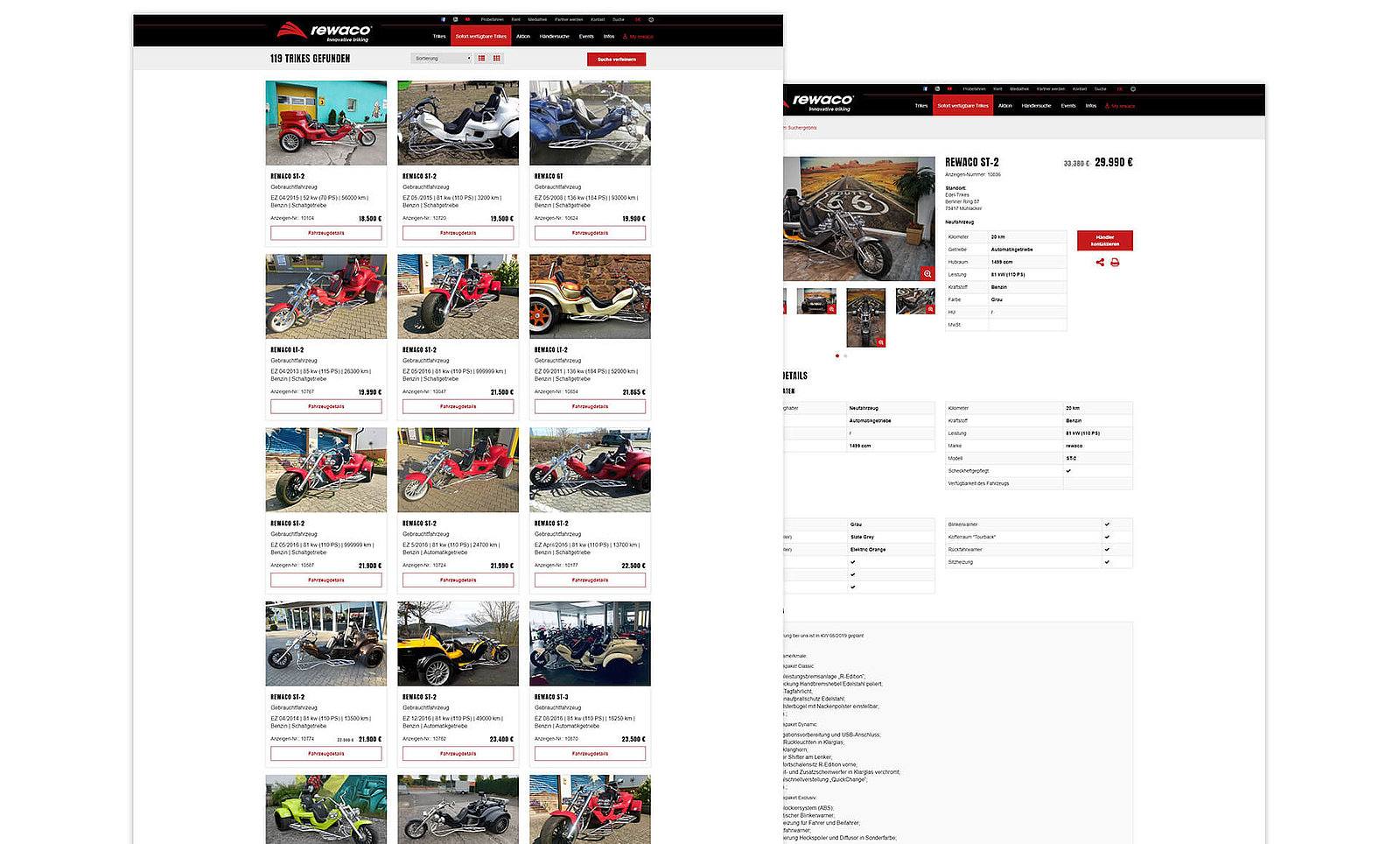The width and height of the screenshot is (1400, 844).
Task: Open Händlersuche menu on listing page
Action: pyautogui.click(x=555, y=37)
